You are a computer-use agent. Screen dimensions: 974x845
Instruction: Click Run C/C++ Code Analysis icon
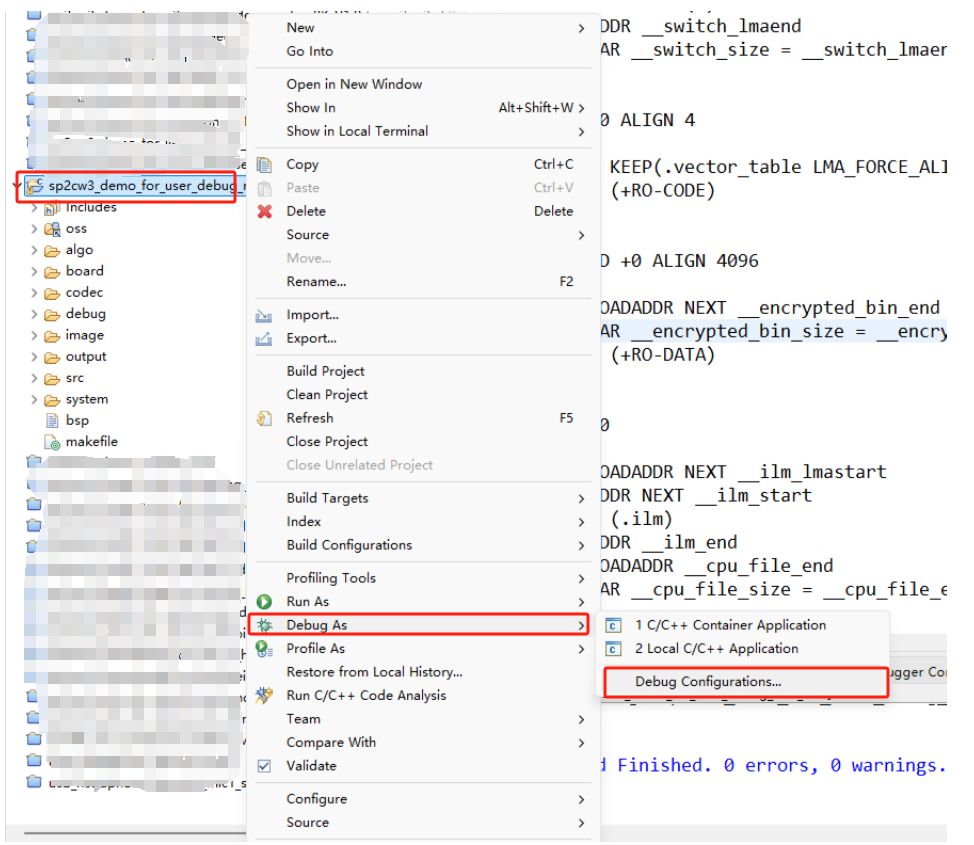[265, 696]
